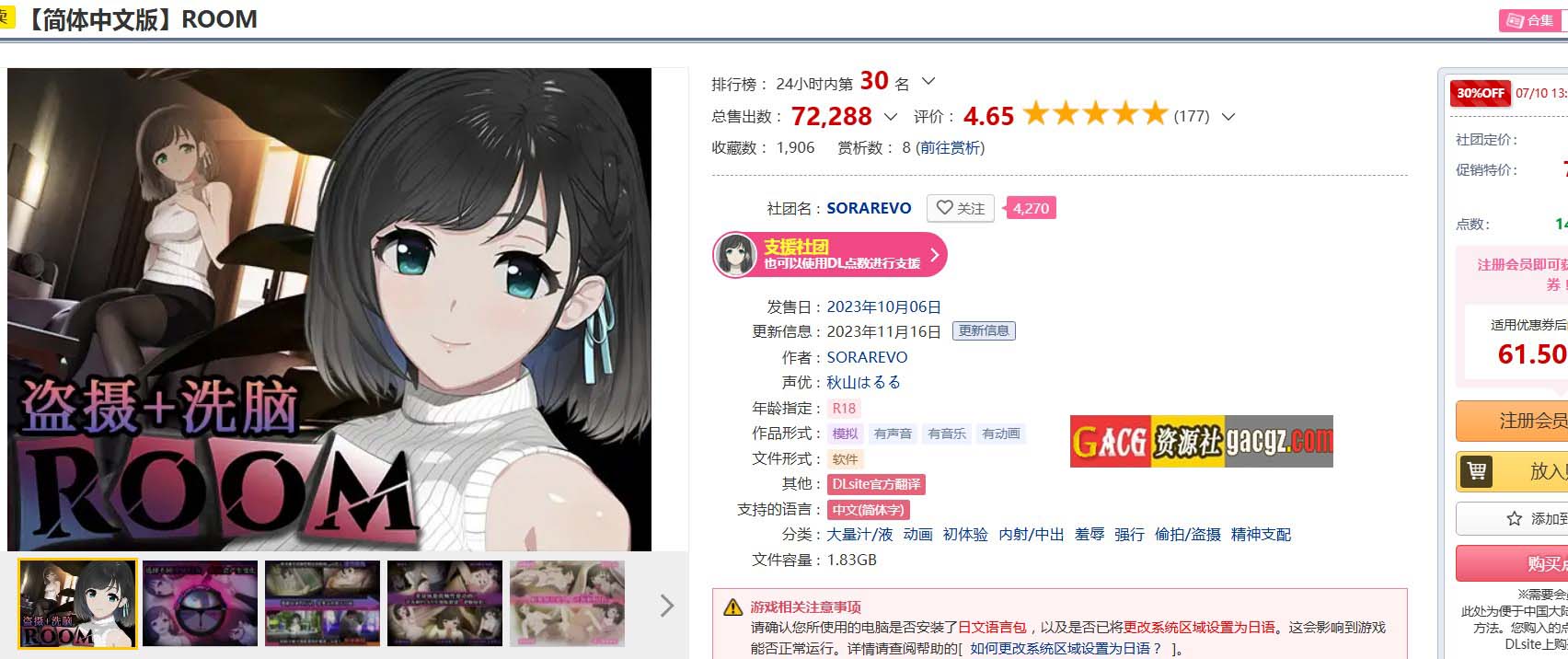Viewport: 1568px width, 659px height.
Task: Advance thumbnails with right arrow chevron
Action: (x=667, y=605)
